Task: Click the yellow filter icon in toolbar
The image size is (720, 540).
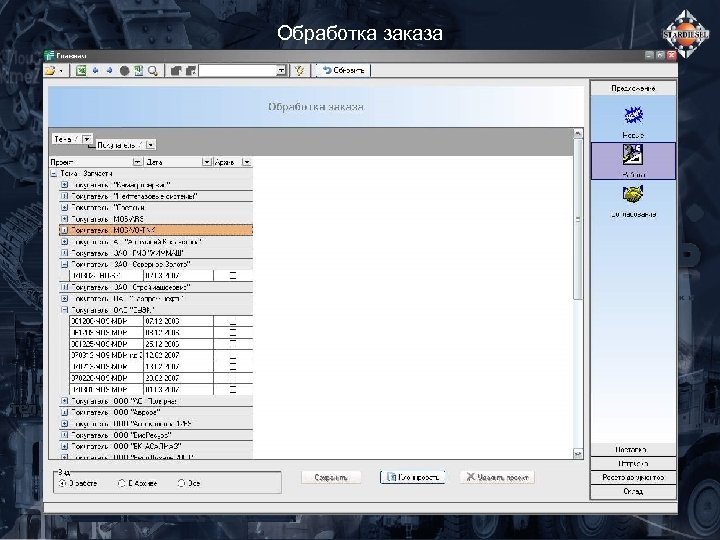Action: coord(299,71)
